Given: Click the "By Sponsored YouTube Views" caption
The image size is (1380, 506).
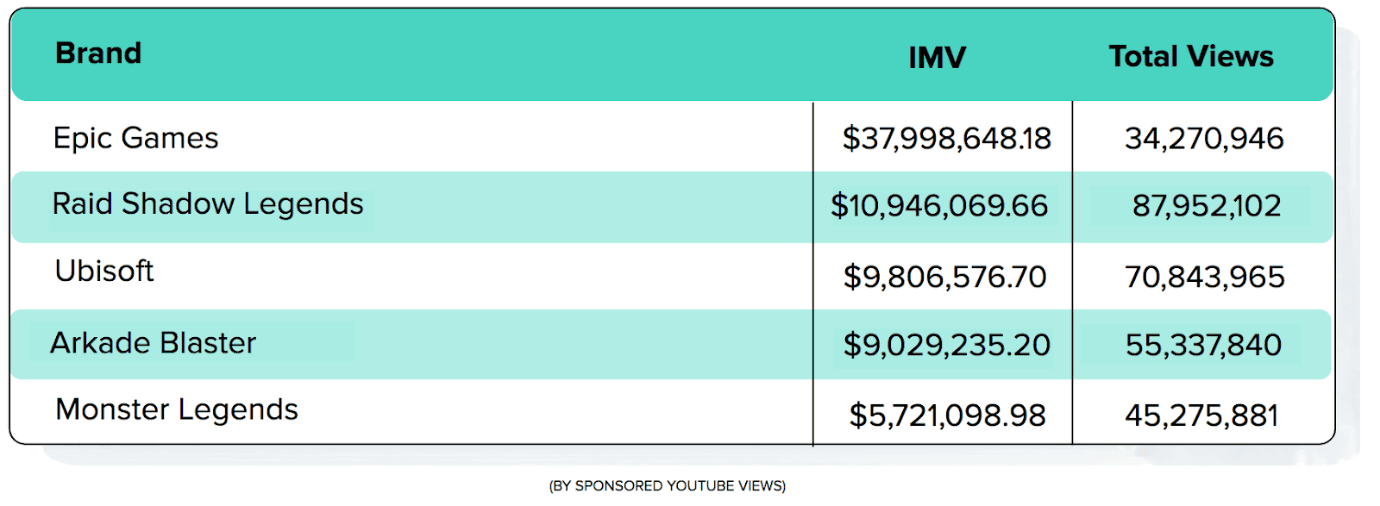Looking at the screenshot, I should (667, 486).
